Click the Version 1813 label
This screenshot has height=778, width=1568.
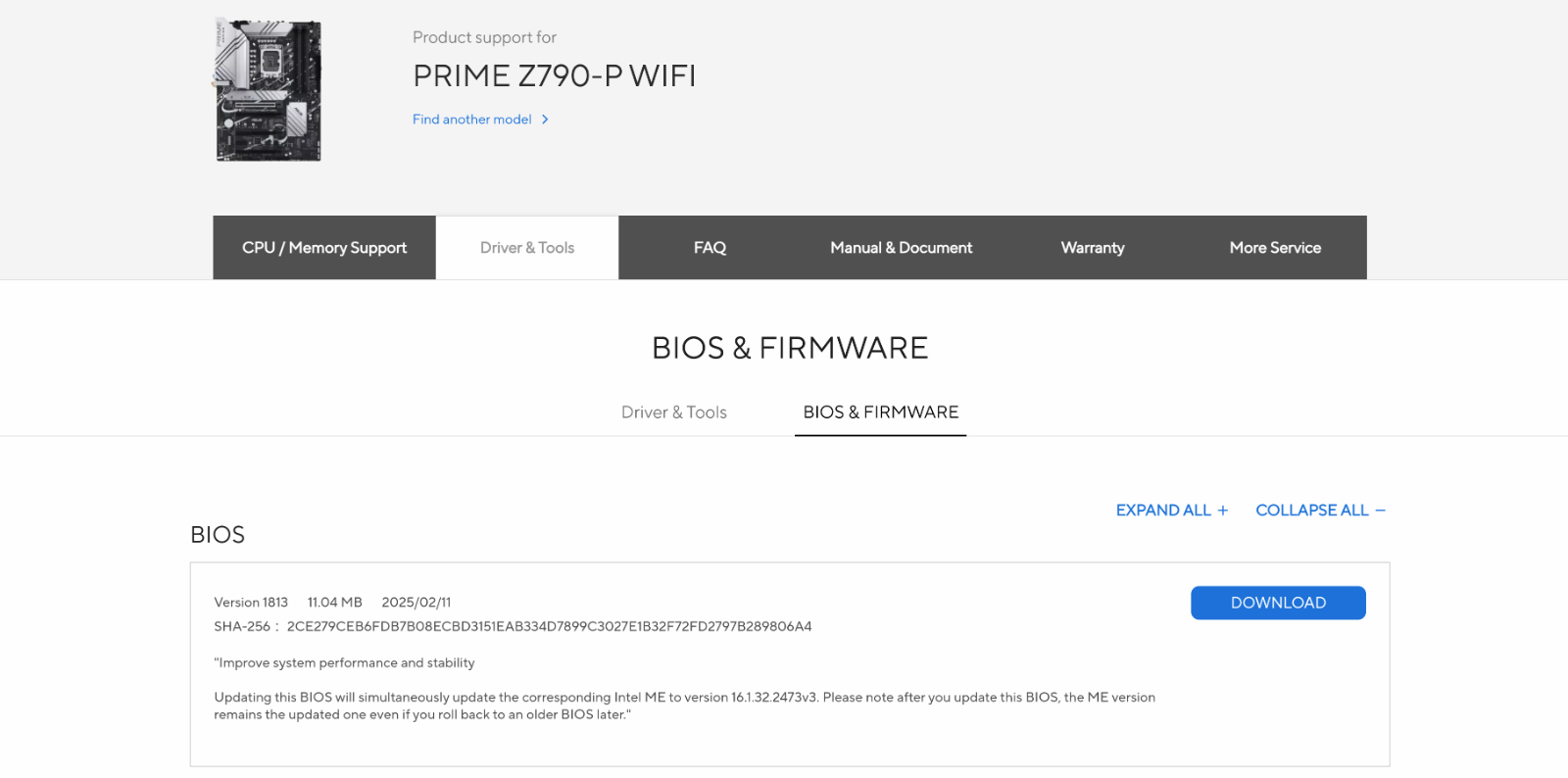tap(251, 603)
